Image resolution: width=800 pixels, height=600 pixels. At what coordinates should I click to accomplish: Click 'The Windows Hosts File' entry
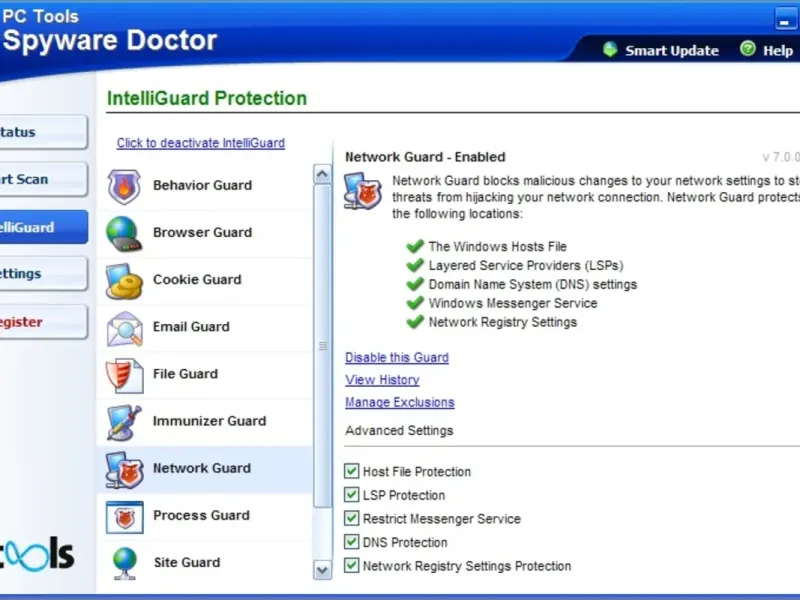click(497, 246)
